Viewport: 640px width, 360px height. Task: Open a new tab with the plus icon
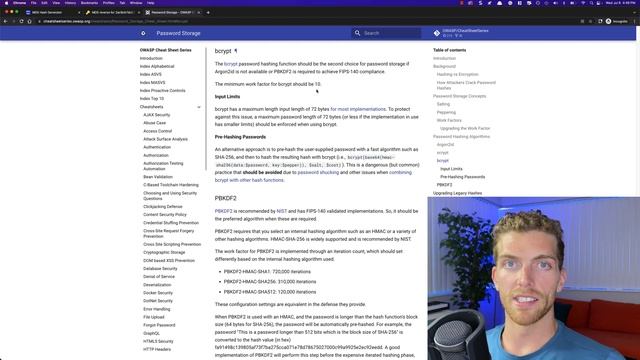click(x=208, y=13)
